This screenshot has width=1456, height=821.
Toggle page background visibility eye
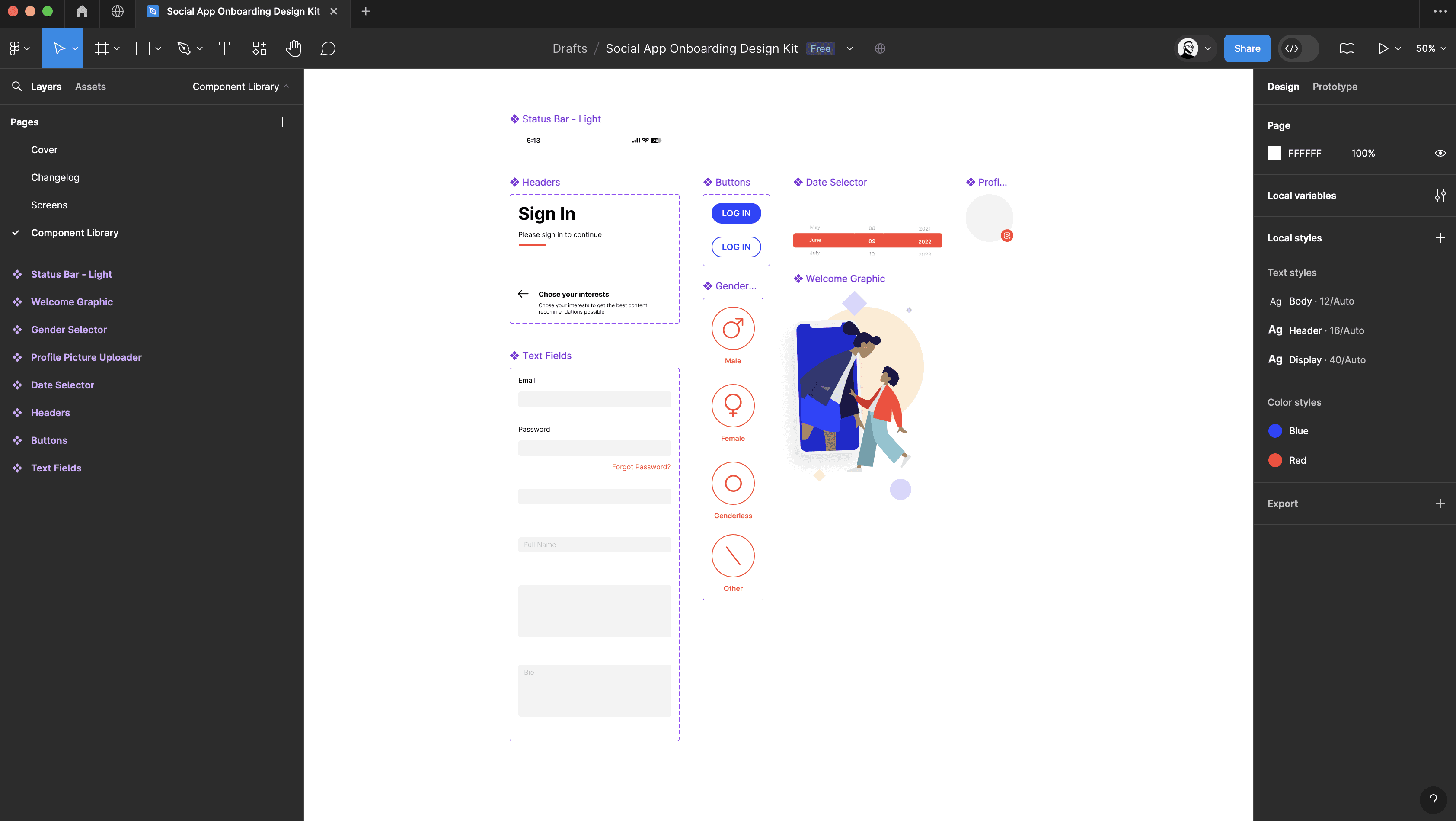(x=1440, y=153)
